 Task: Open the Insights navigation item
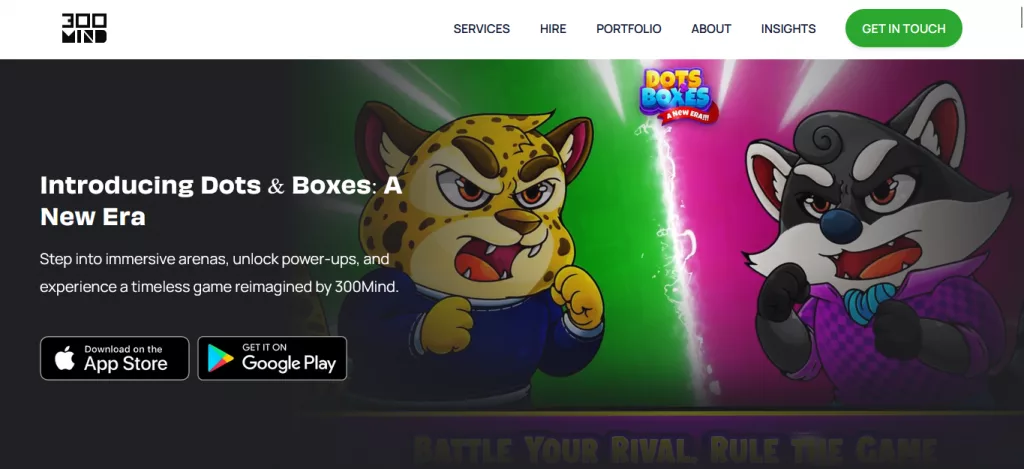pyautogui.click(x=788, y=29)
